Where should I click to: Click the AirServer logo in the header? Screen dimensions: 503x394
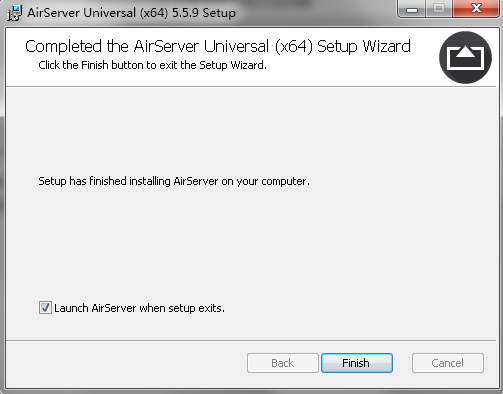(x=465, y=57)
